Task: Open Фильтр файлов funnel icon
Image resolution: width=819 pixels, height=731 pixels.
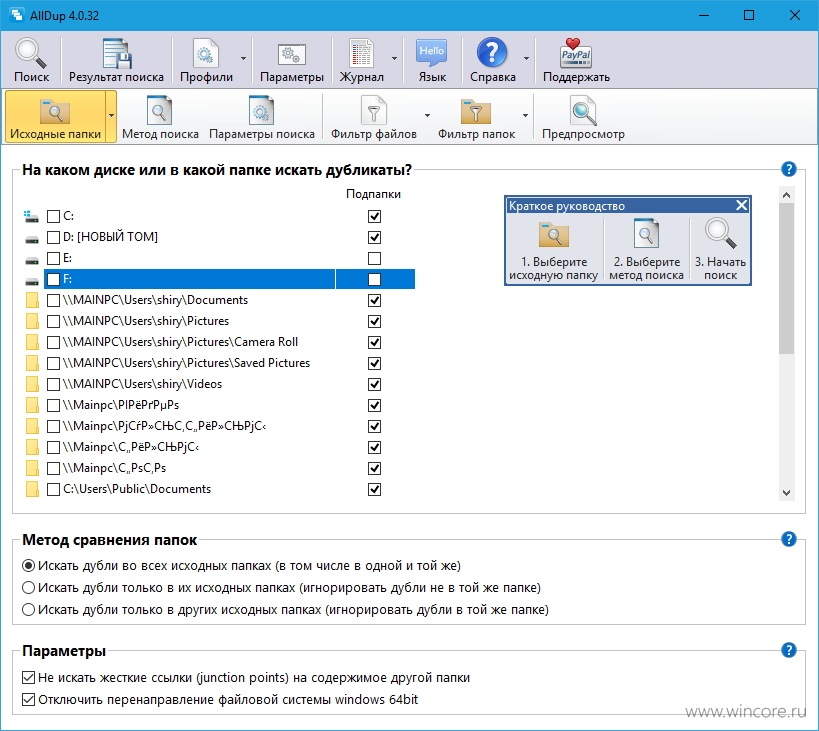Action: [x=373, y=110]
